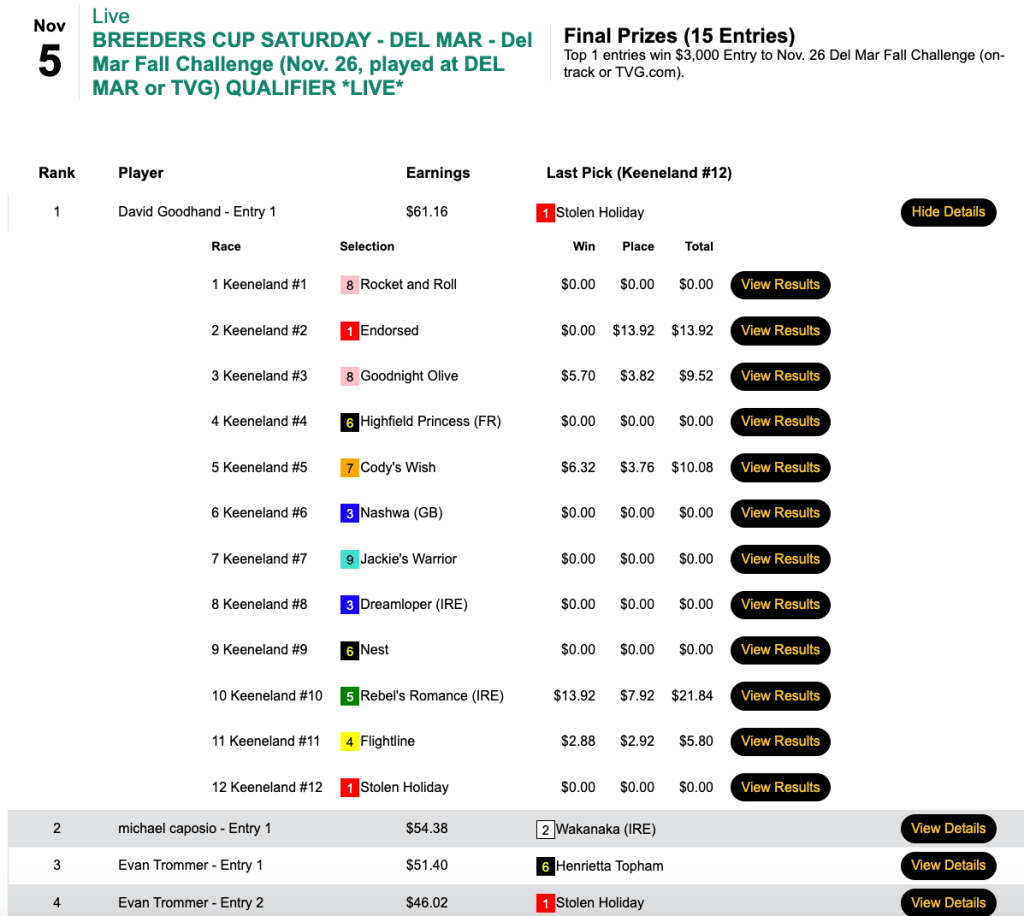Click the Breeders Cup Saturday contest title

coord(312,64)
